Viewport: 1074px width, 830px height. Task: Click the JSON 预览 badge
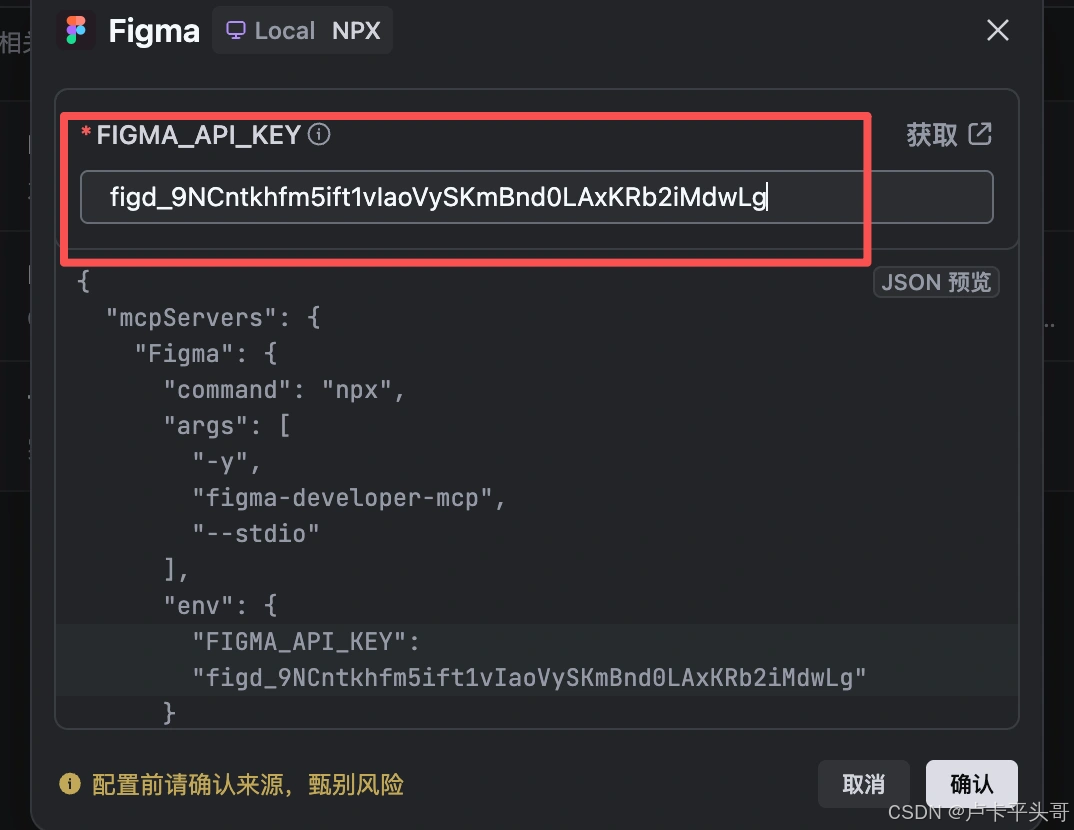pos(936,282)
